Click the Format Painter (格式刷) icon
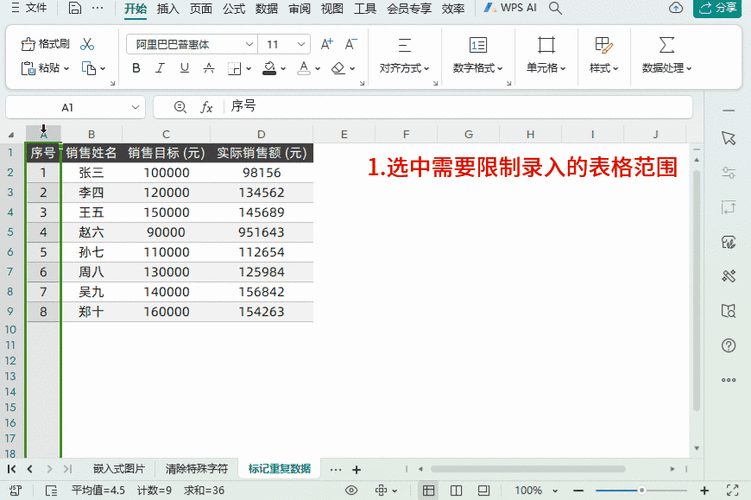Image resolution: width=751 pixels, height=500 pixels. [28, 44]
